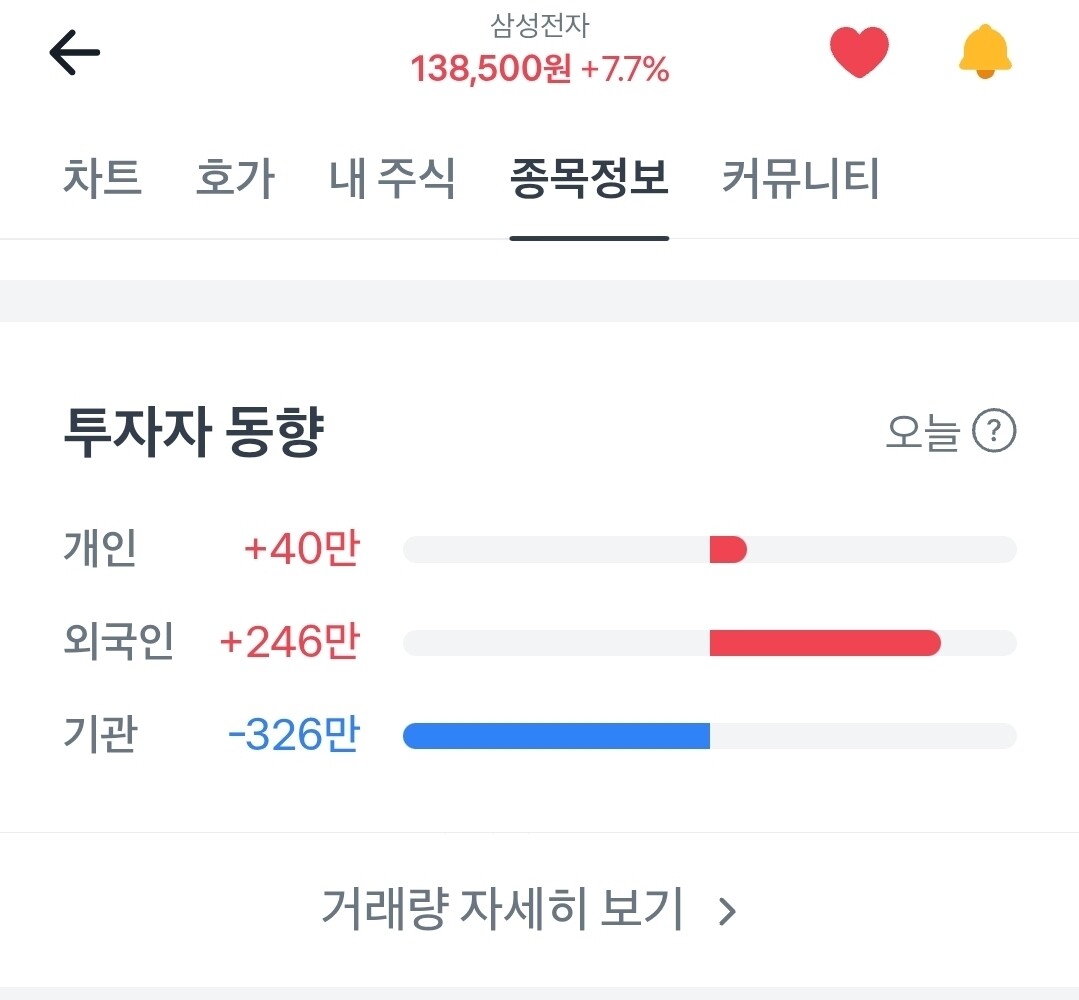Switch to the 호가 tab
This screenshot has height=1000, width=1079.
pos(235,178)
